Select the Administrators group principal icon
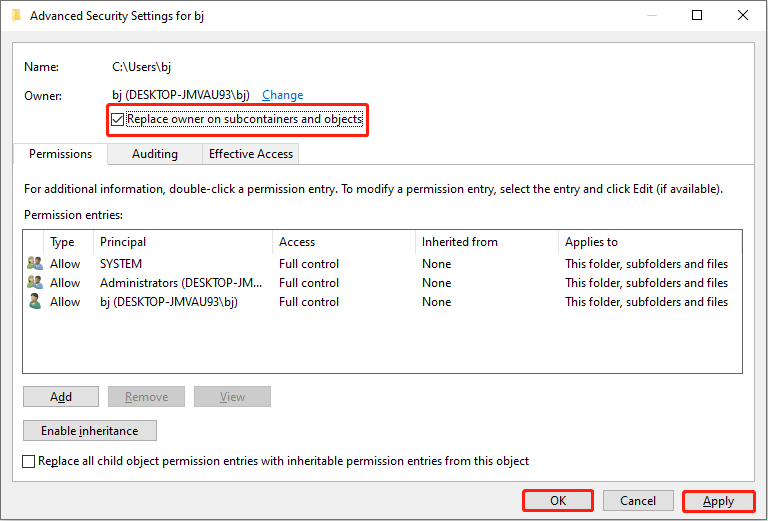 [35, 283]
